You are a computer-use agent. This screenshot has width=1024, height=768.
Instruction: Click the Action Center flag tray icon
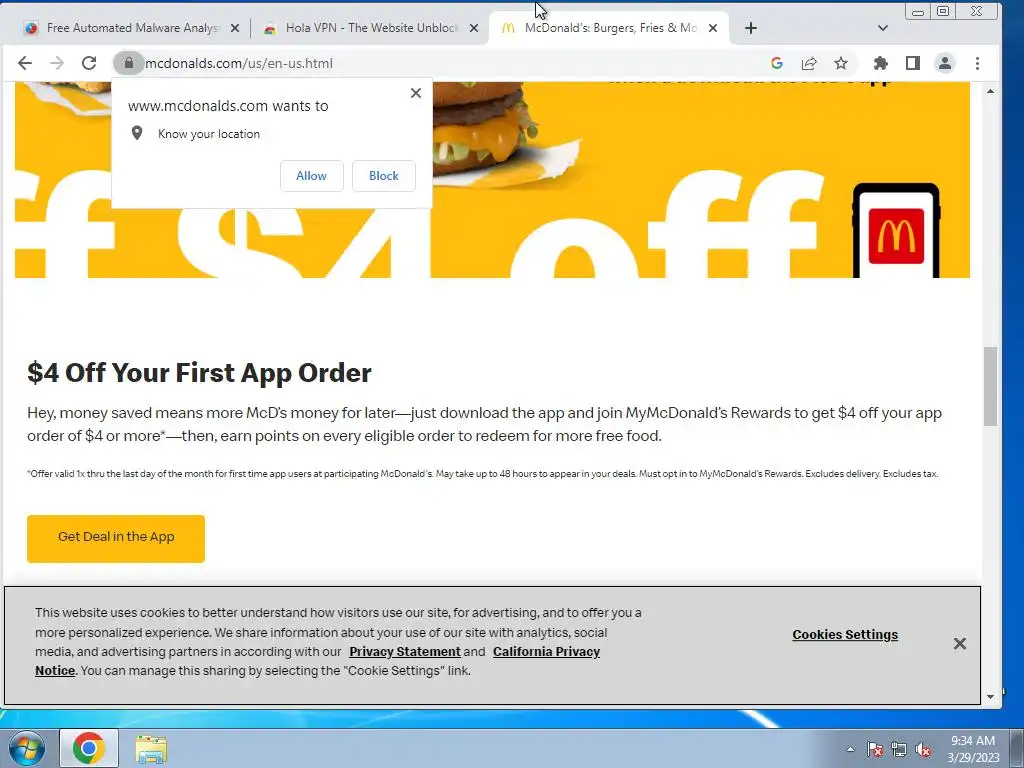pyautogui.click(x=874, y=750)
